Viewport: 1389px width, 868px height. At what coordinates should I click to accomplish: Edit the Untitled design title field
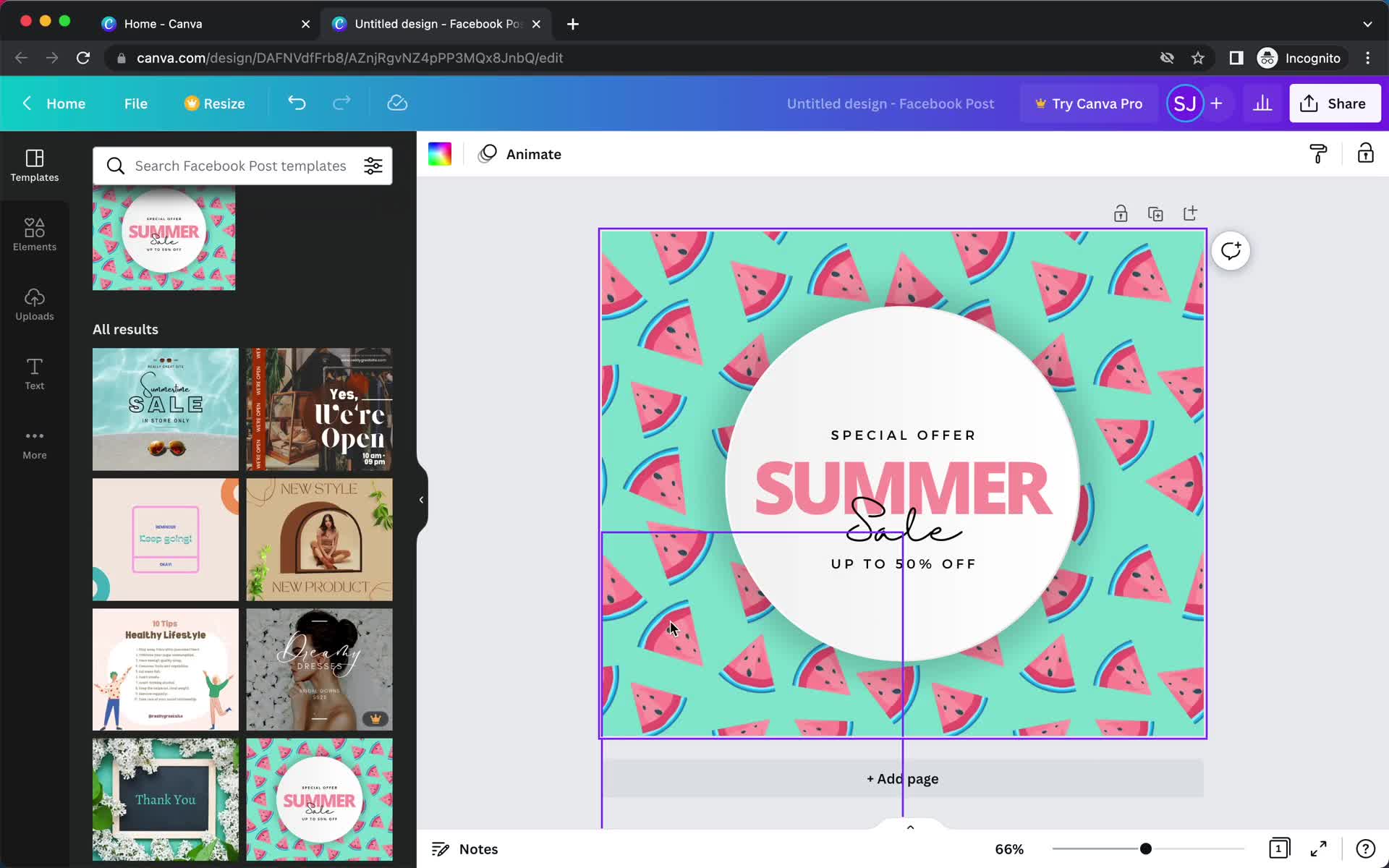[890, 103]
